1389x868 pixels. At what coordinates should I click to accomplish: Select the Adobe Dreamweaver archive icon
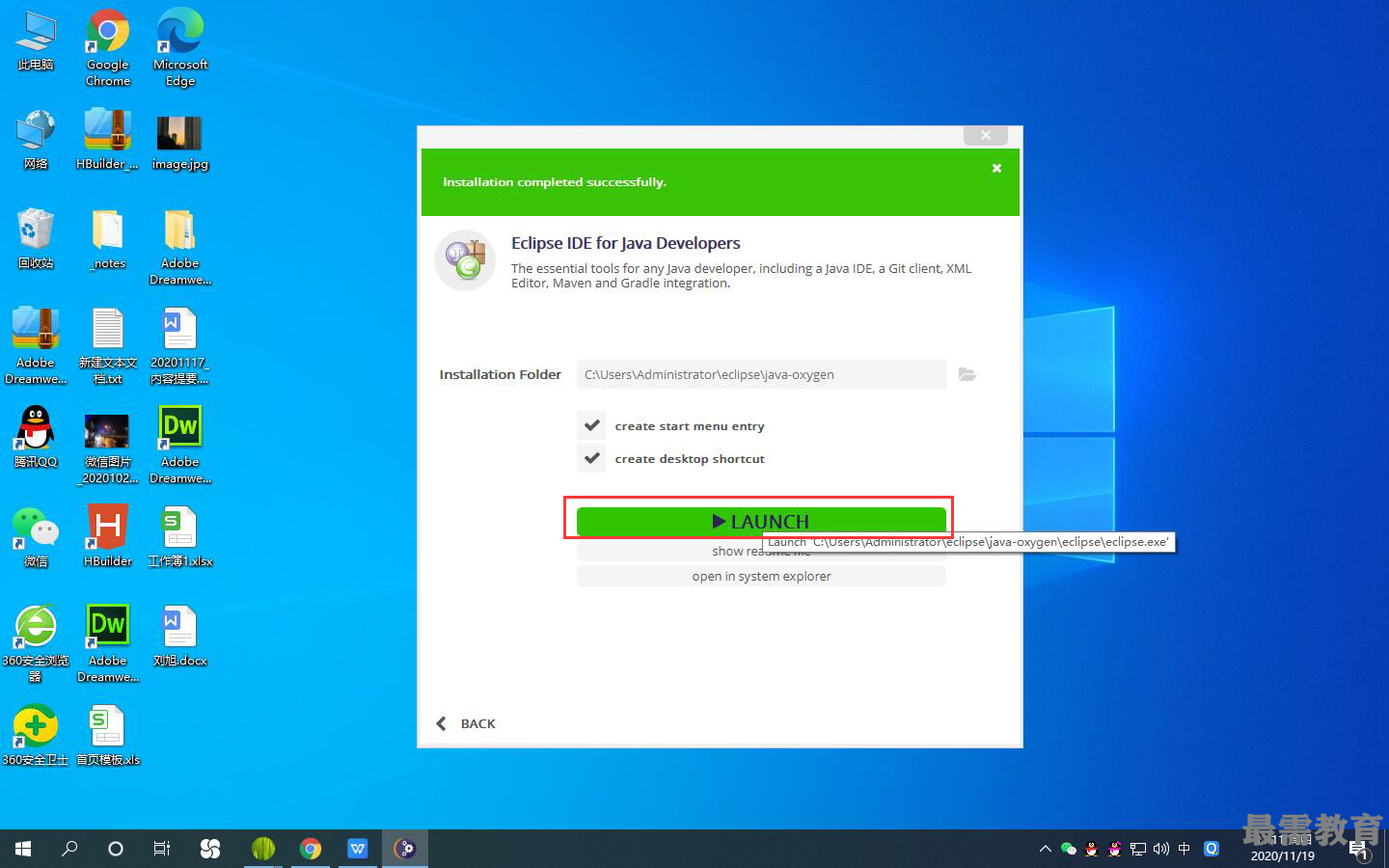(36, 346)
